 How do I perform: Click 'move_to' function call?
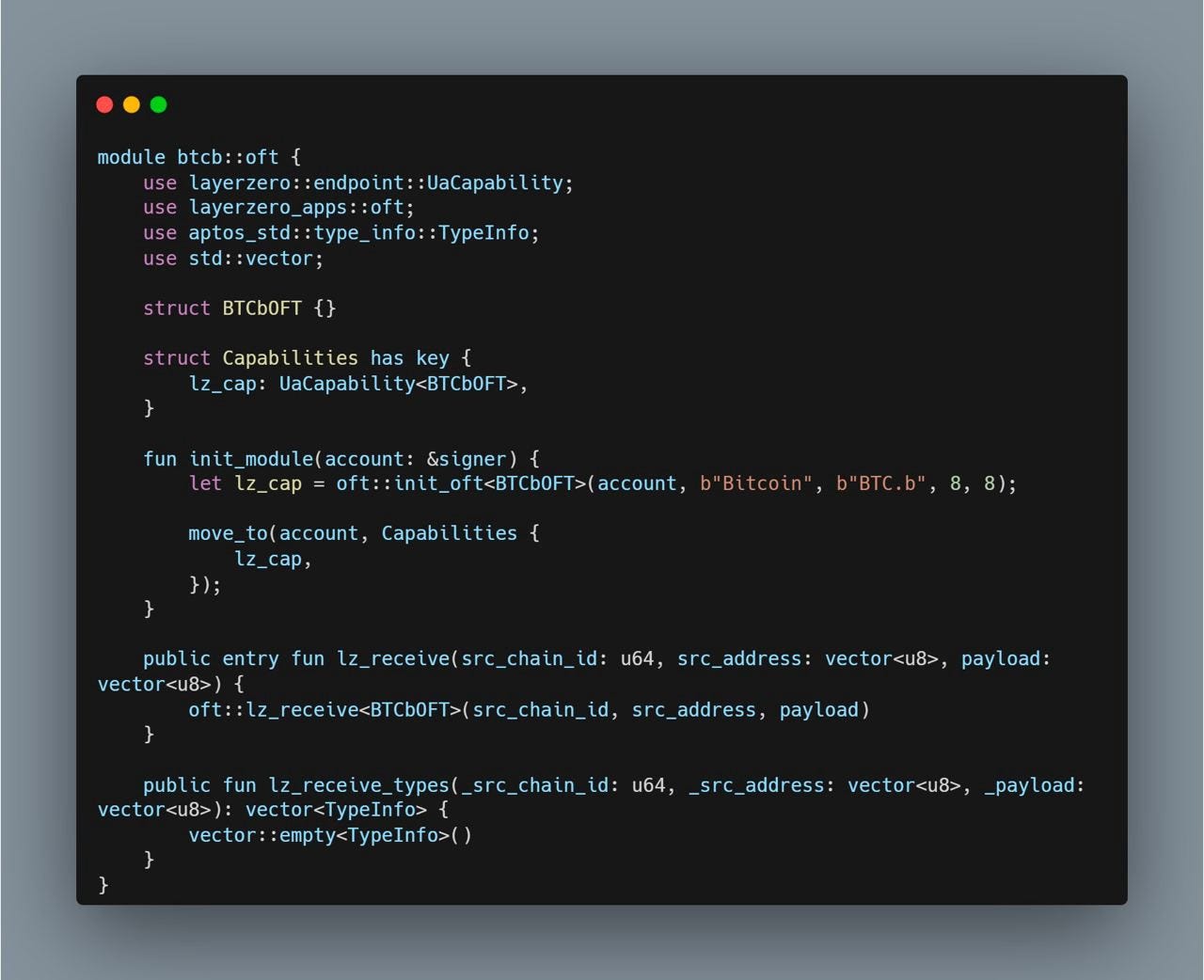coord(228,533)
